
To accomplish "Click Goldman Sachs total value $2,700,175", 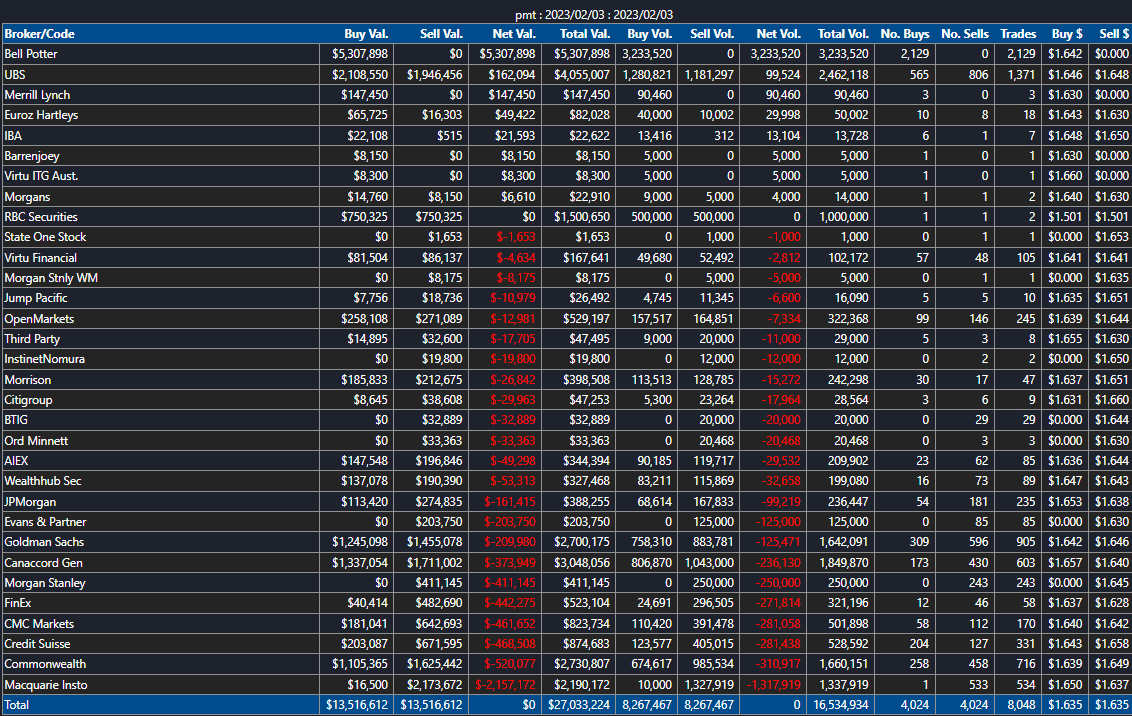I will pos(582,542).
